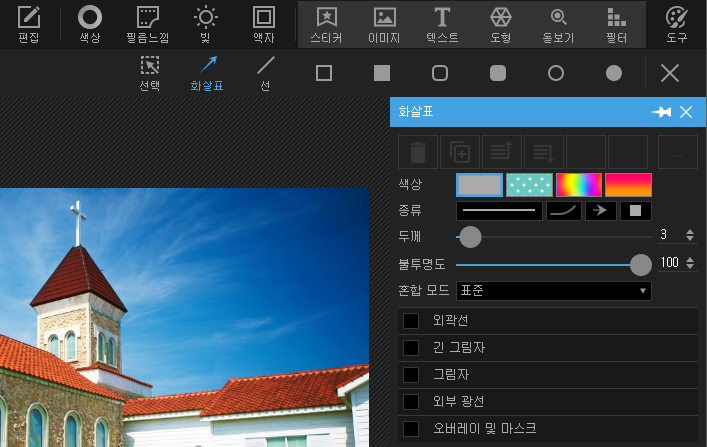This screenshot has width=707, height=447.
Task: Open the square start style selector
Action: point(636,211)
